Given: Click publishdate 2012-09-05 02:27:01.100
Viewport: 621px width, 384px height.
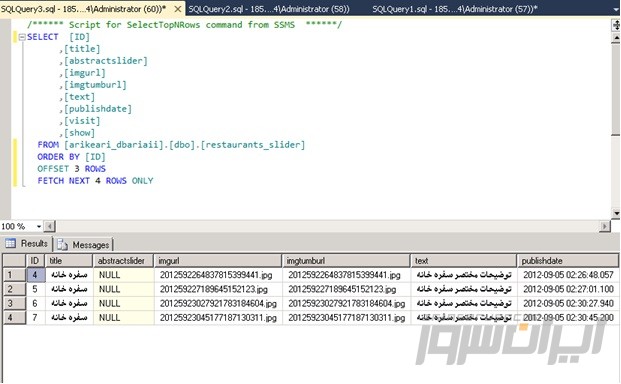Looking at the screenshot, I should coord(568,289).
